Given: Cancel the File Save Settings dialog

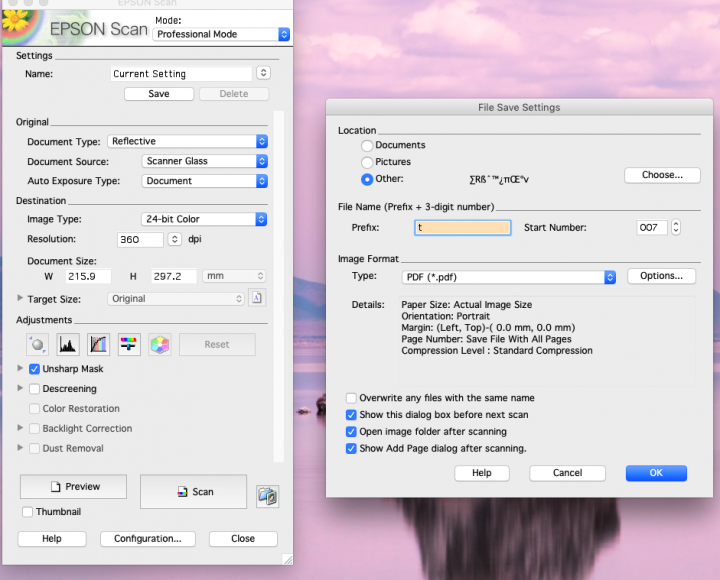Looking at the screenshot, I should click(x=567, y=473).
